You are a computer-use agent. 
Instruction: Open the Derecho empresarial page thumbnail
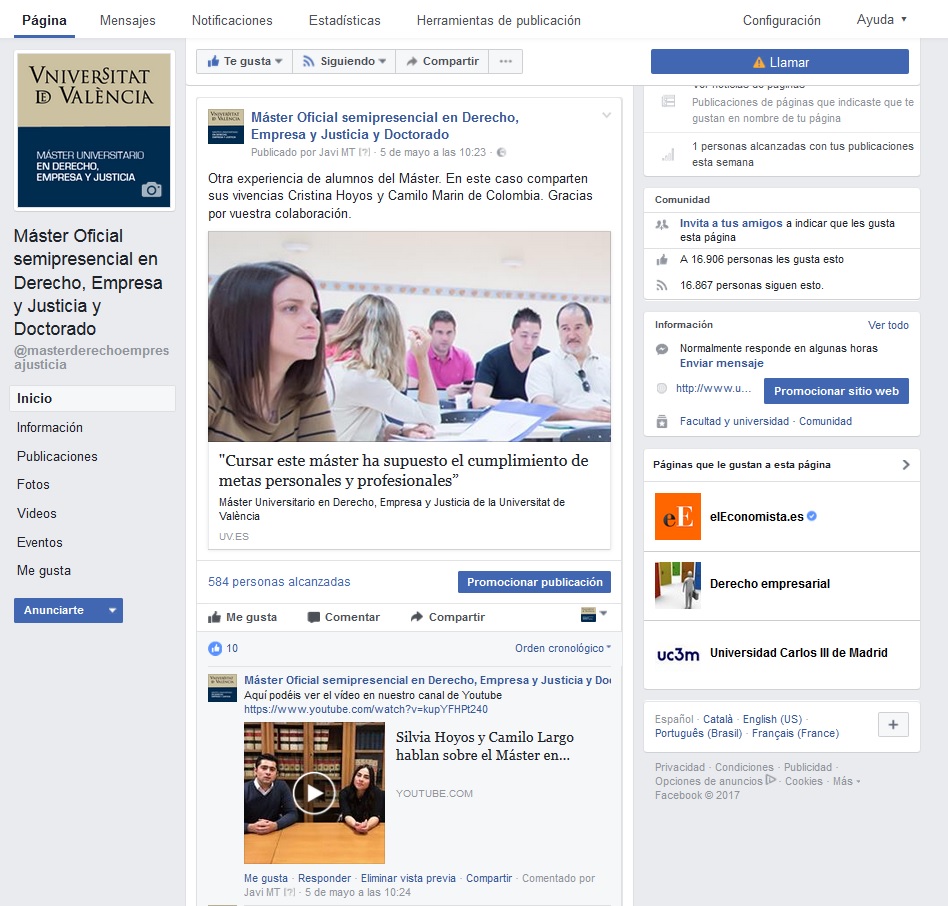pyautogui.click(x=678, y=584)
